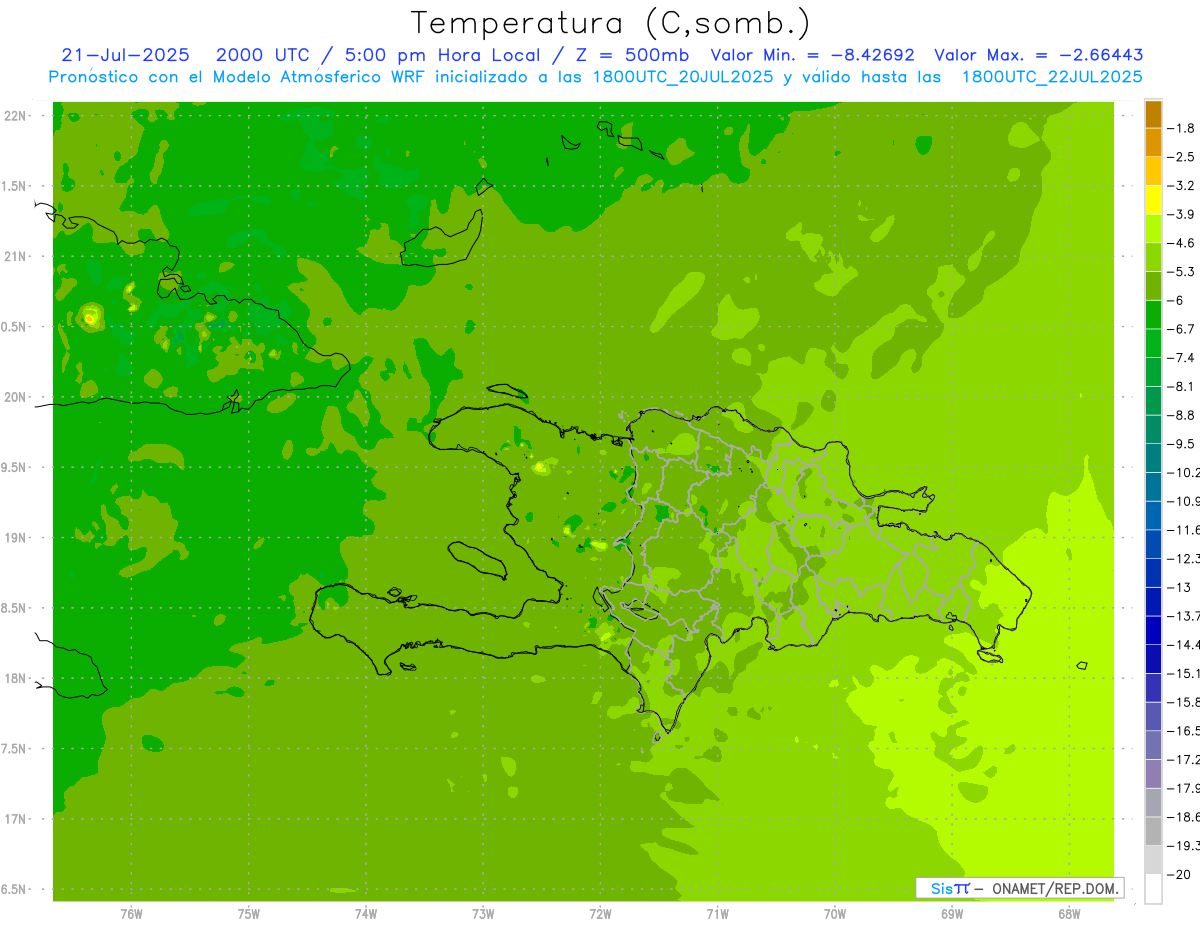1200x927 pixels.
Task: Click the '21N' latitude label
Action: tap(14, 256)
